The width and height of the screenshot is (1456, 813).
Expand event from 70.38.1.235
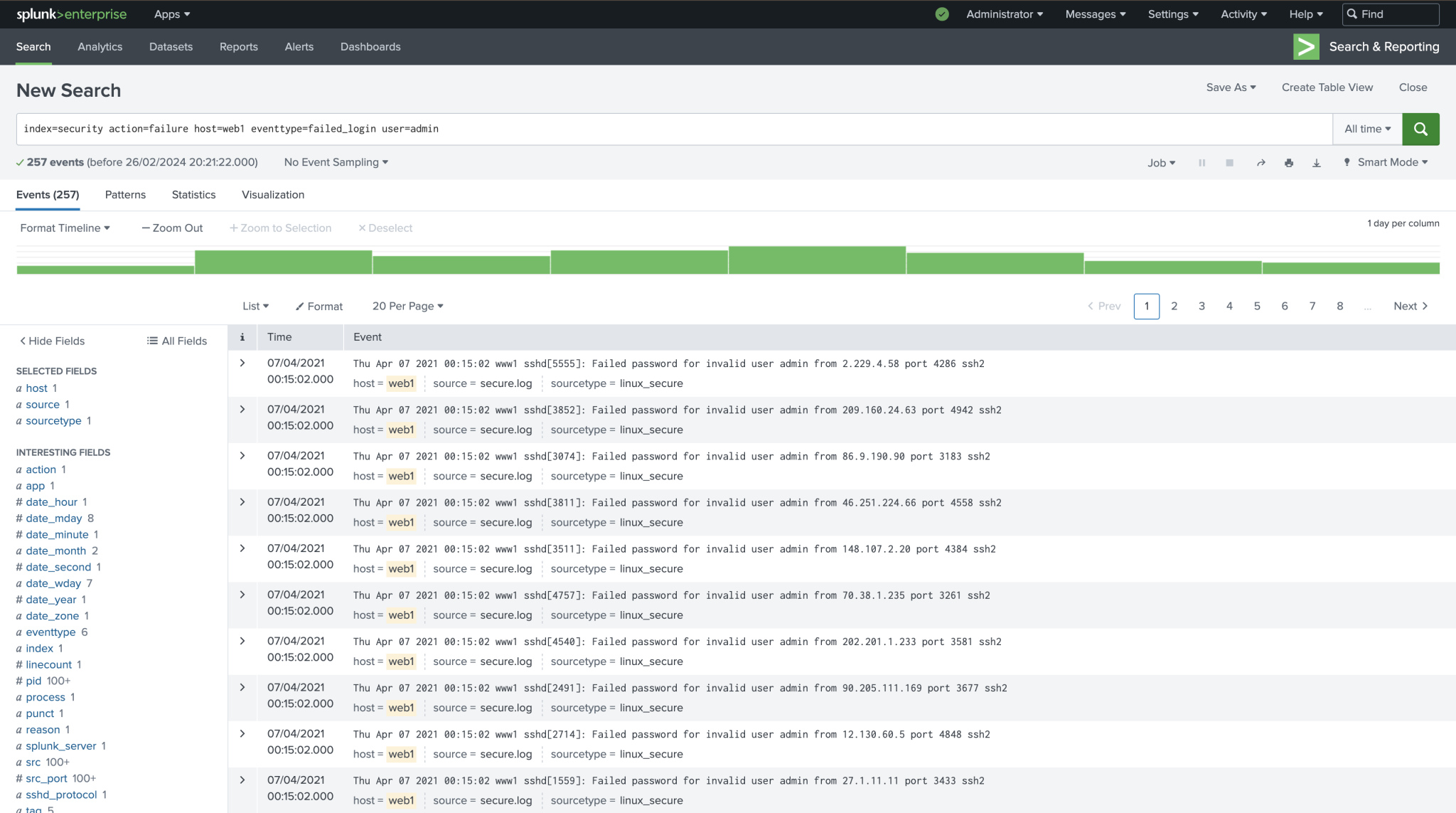click(x=242, y=594)
